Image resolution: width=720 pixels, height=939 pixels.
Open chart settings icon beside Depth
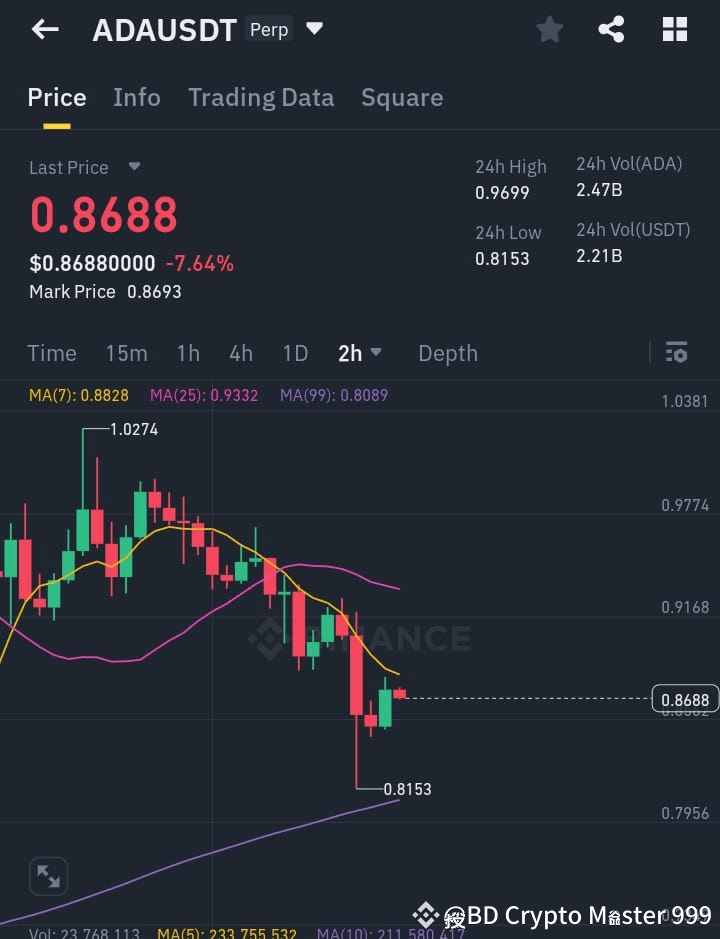[x=676, y=353]
